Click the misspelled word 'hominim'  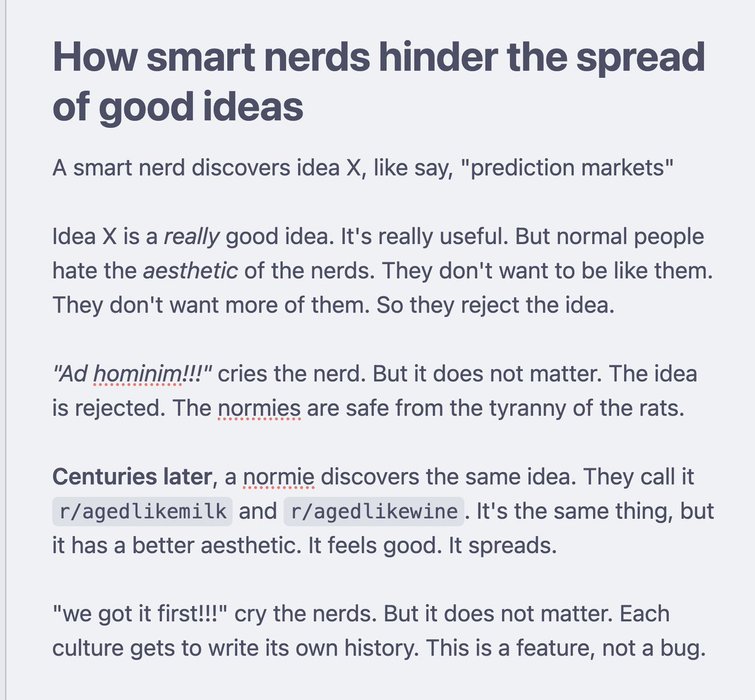[137, 374]
